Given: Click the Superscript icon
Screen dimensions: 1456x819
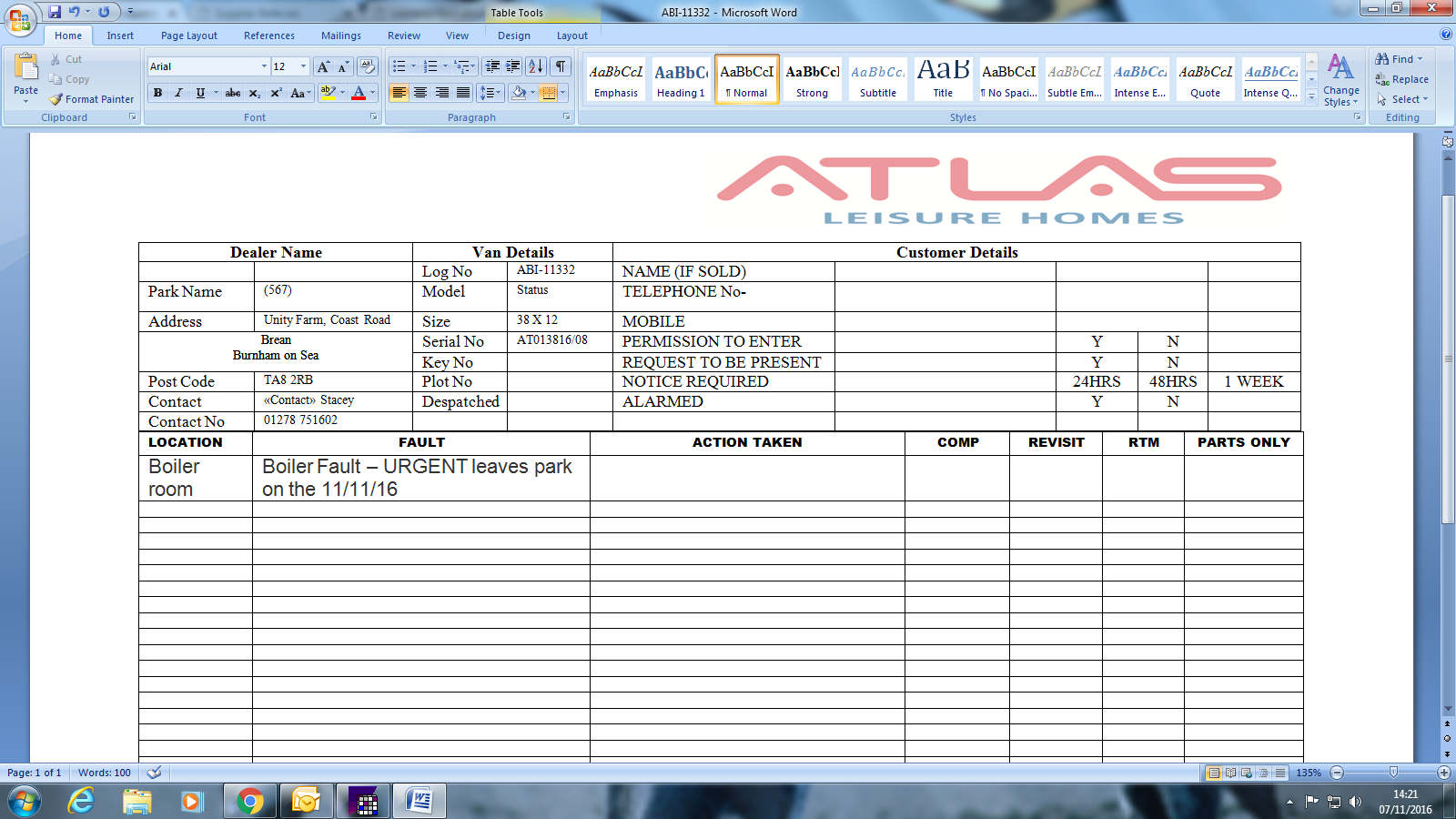Looking at the screenshot, I should (x=276, y=93).
